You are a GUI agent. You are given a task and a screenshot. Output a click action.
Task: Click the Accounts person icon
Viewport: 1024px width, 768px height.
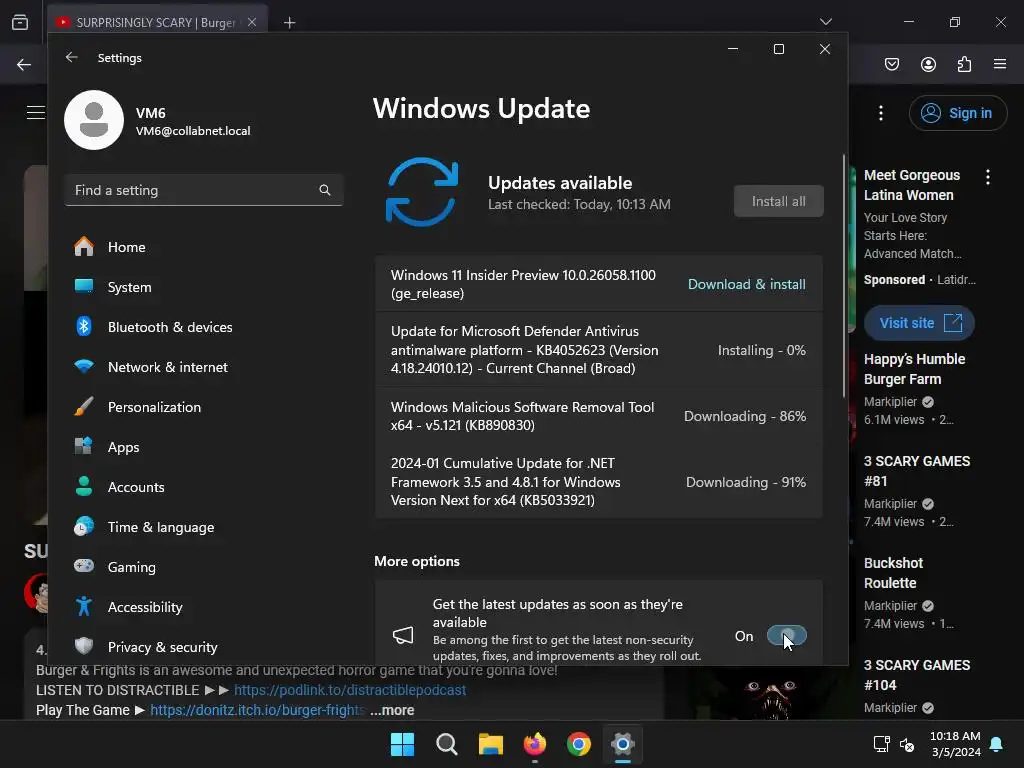[x=84, y=487]
